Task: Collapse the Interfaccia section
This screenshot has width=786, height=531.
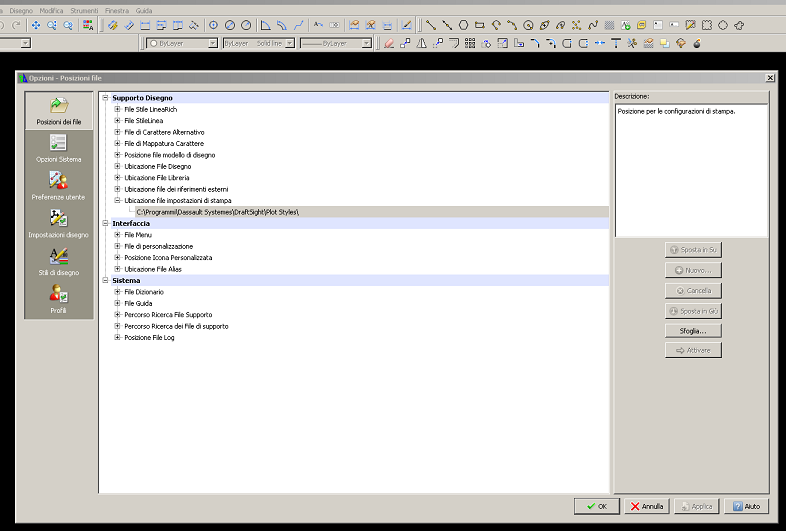Action: pyautogui.click(x=105, y=223)
